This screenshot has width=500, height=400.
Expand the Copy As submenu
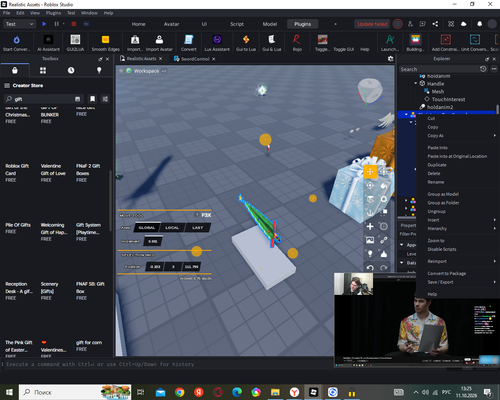tap(457, 136)
